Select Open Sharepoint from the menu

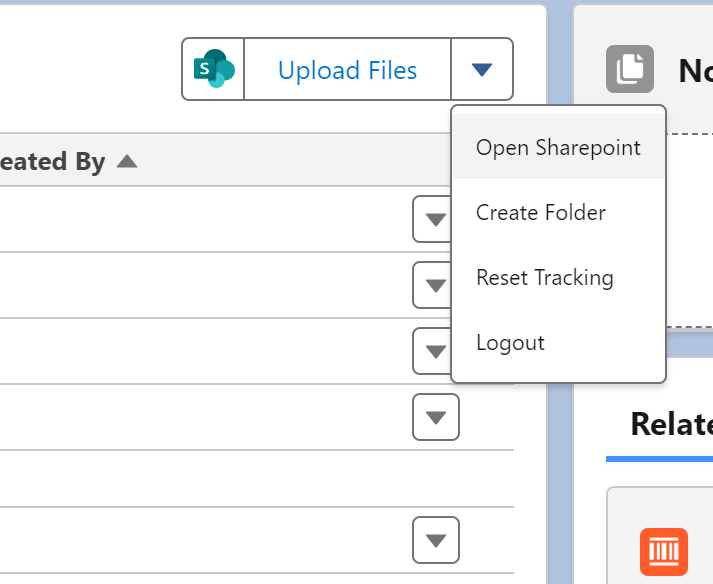tap(558, 148)
